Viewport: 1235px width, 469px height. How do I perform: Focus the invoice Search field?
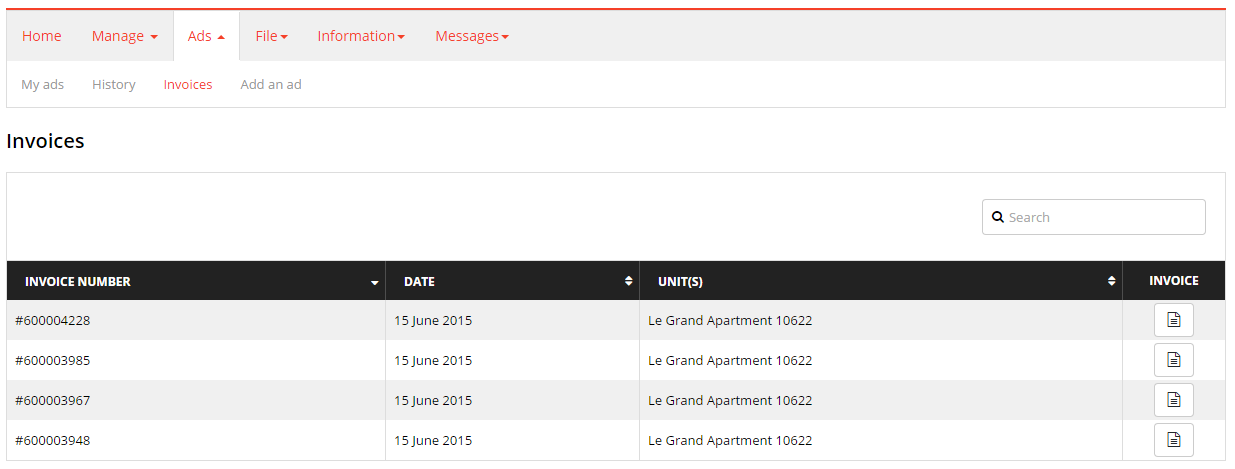click(x=1094, y=217)
